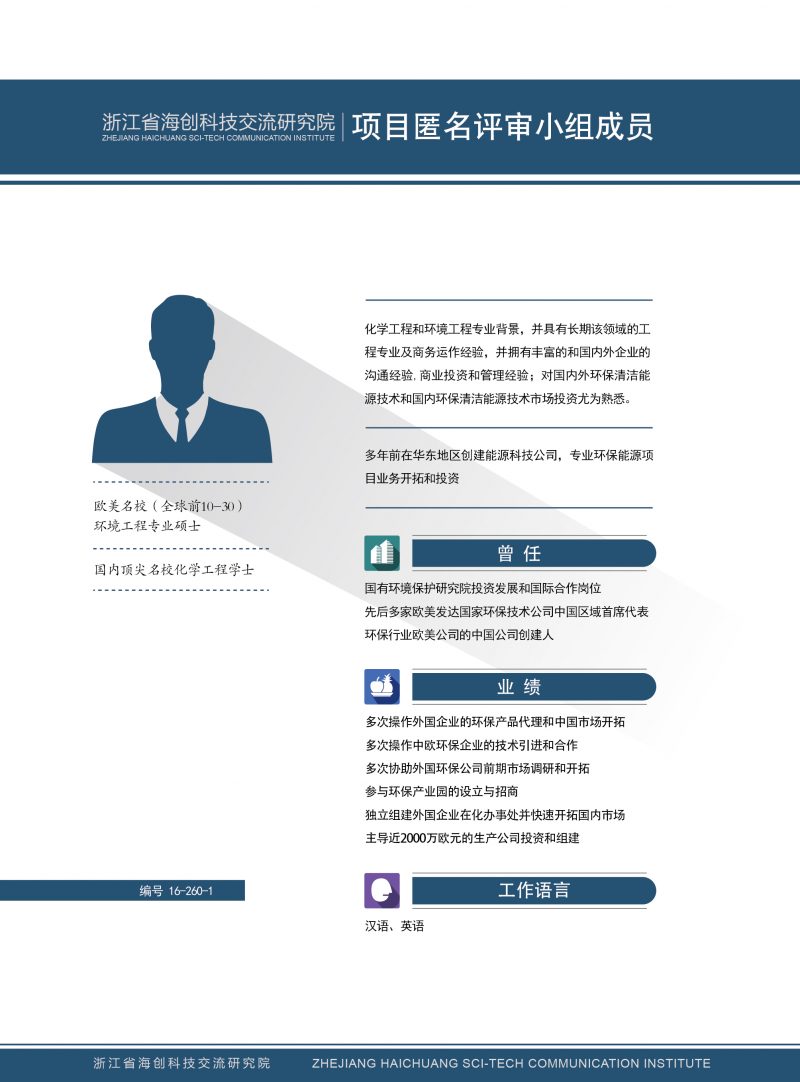Click the purple speech icon beside 工作语言
This screenshot has width=800, height=1082.
click(381, 890)
